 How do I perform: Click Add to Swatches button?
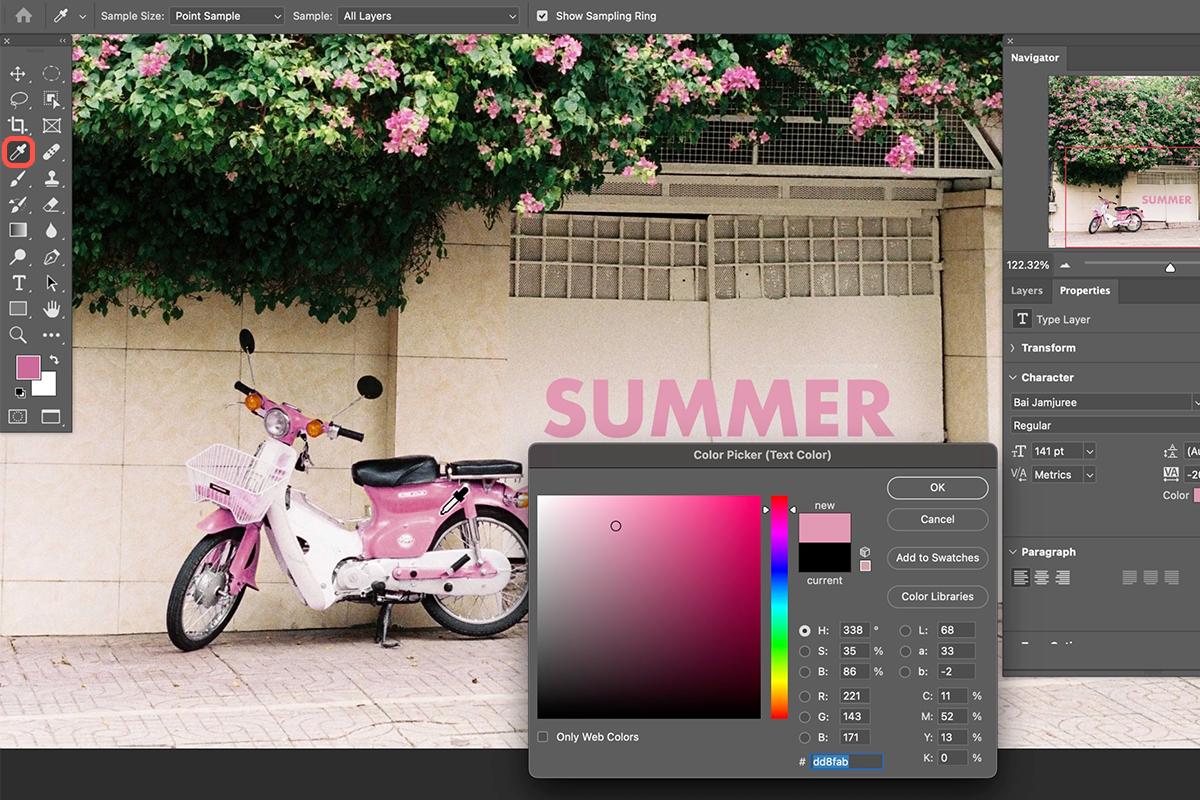pos(937,558)
